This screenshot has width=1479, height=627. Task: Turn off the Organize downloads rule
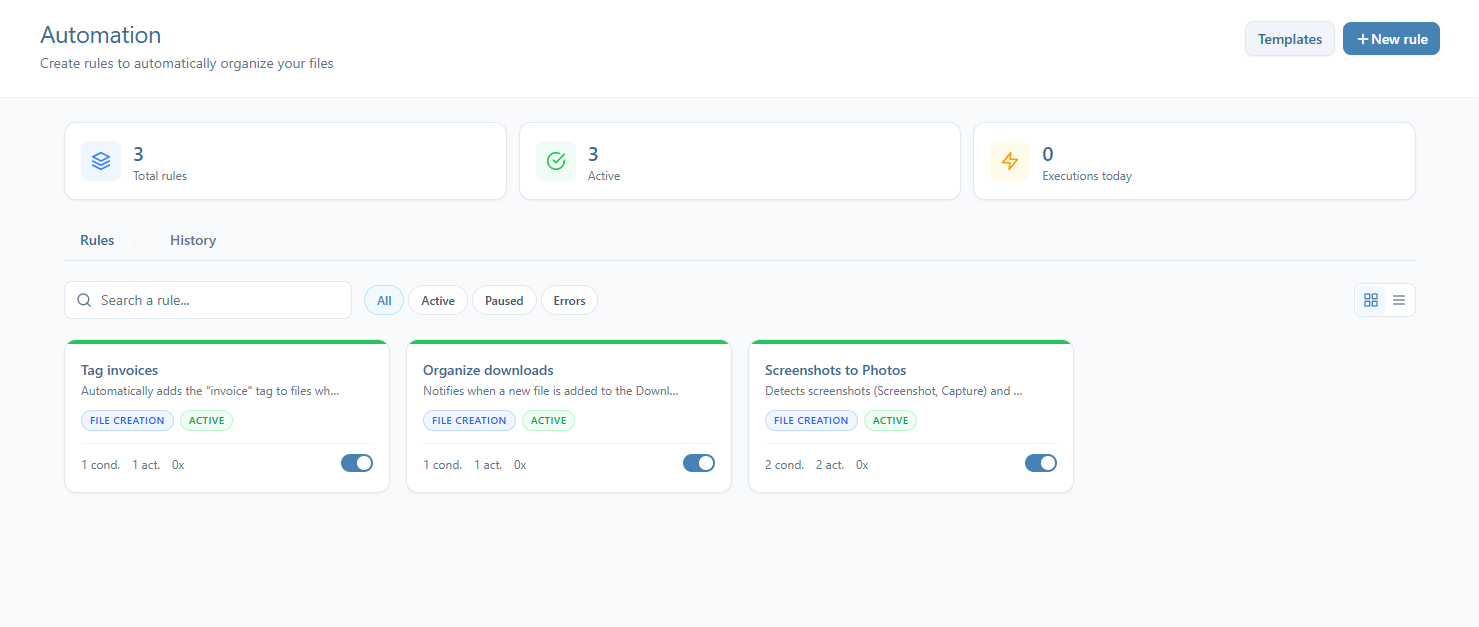(x=698, y=463)
